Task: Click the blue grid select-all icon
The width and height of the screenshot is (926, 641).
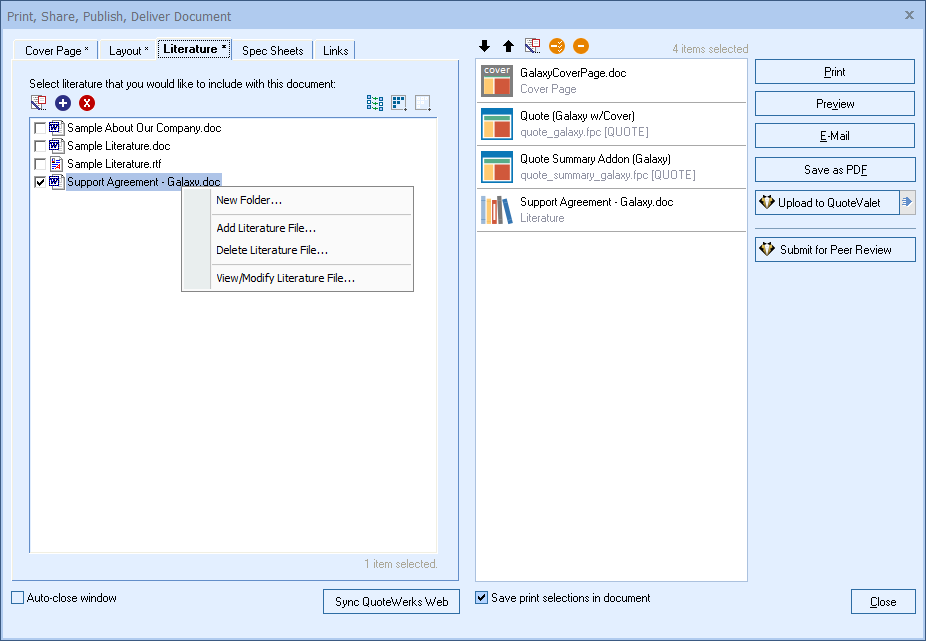Action: pyautogui.click(x=399, y=103)
